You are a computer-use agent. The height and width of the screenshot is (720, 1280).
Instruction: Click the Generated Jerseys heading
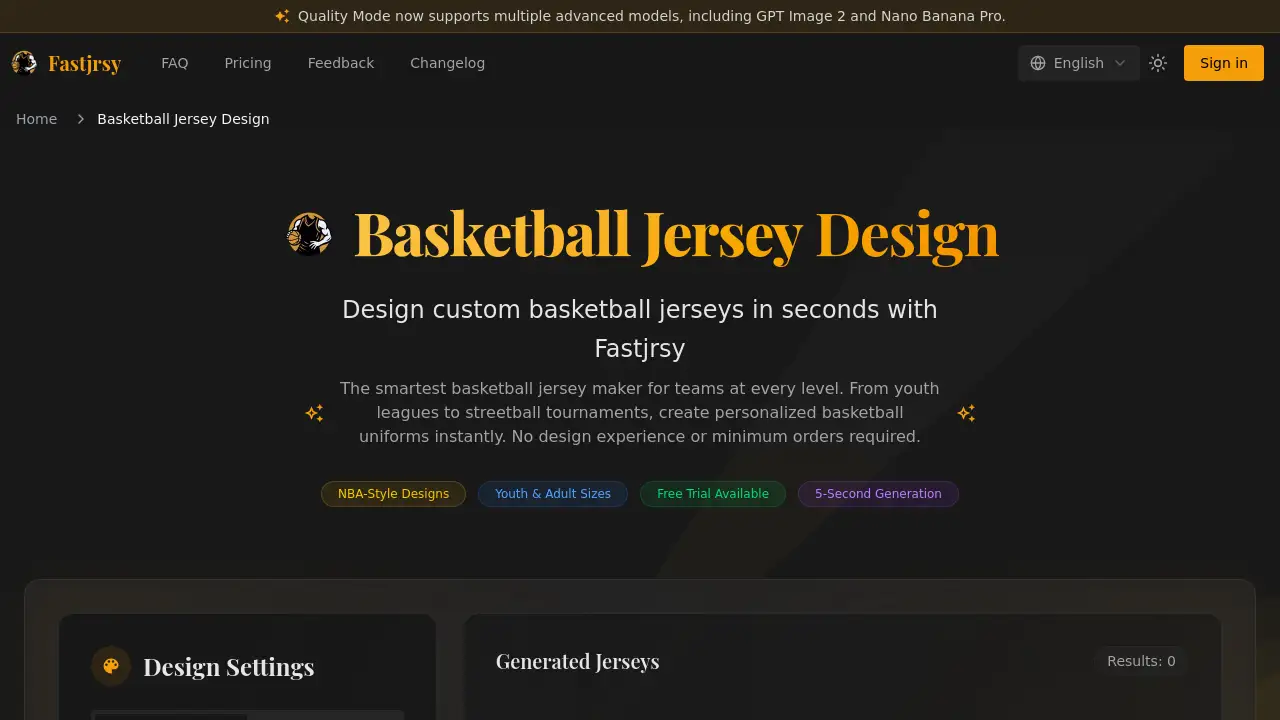(578, 661)
